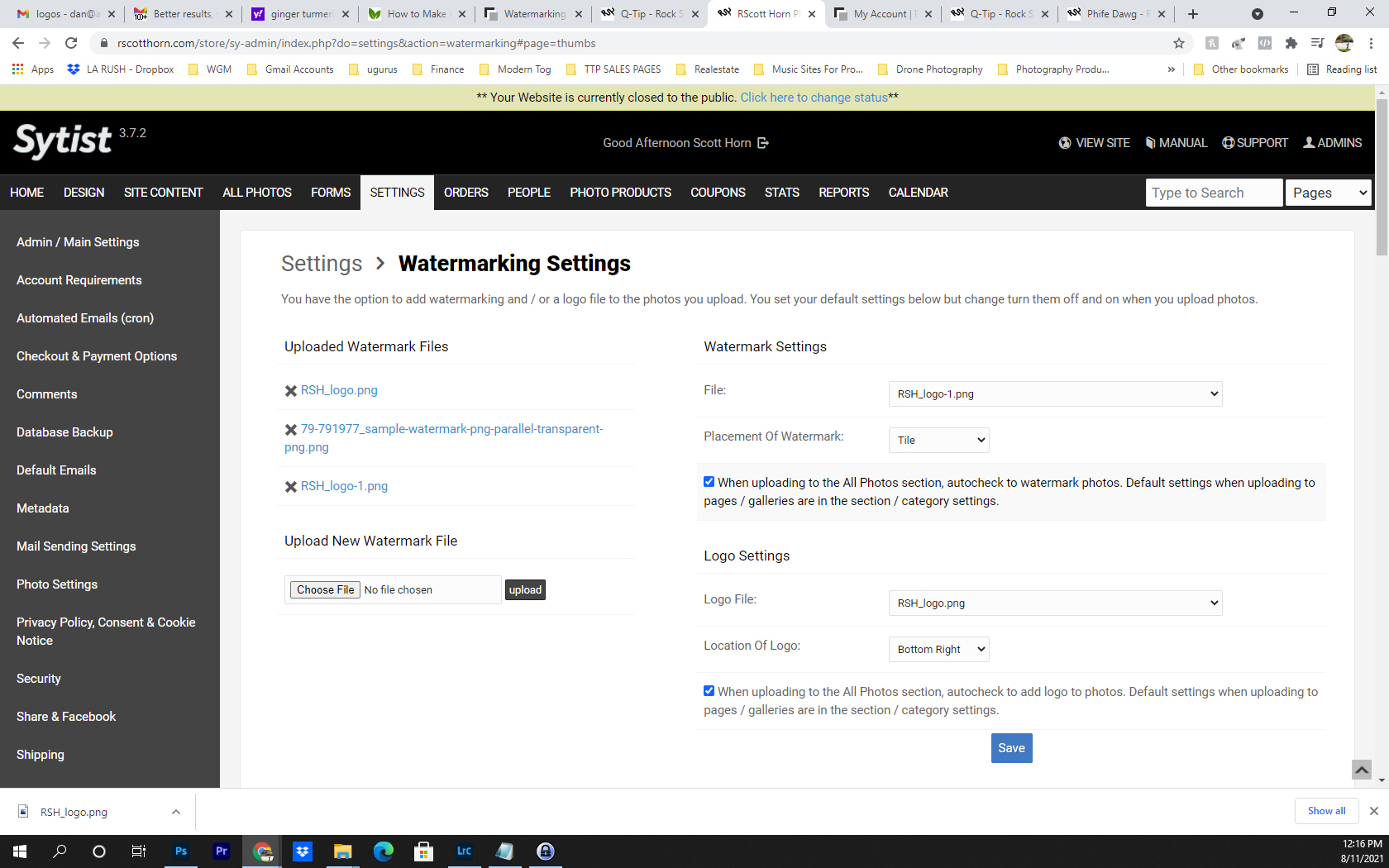Open Chrome three-dot menu
Viewport: 1389px width, 868px height.
tap(1372, 43)
